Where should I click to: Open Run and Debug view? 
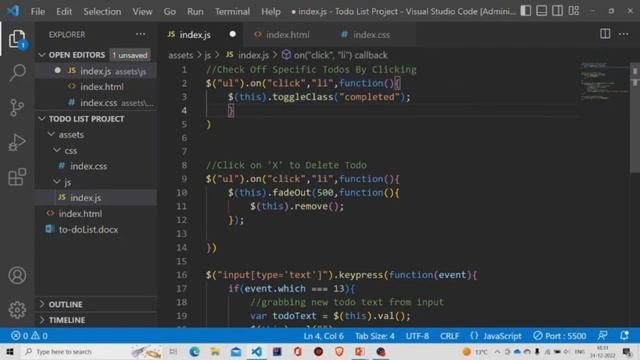click(x=17, y=142)
